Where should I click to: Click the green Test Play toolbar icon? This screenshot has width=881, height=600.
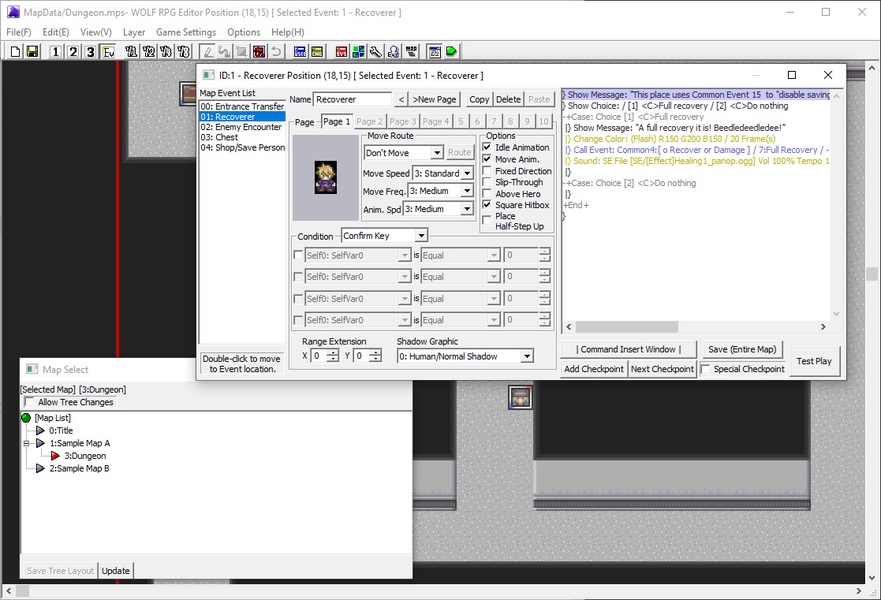(451, 51)
